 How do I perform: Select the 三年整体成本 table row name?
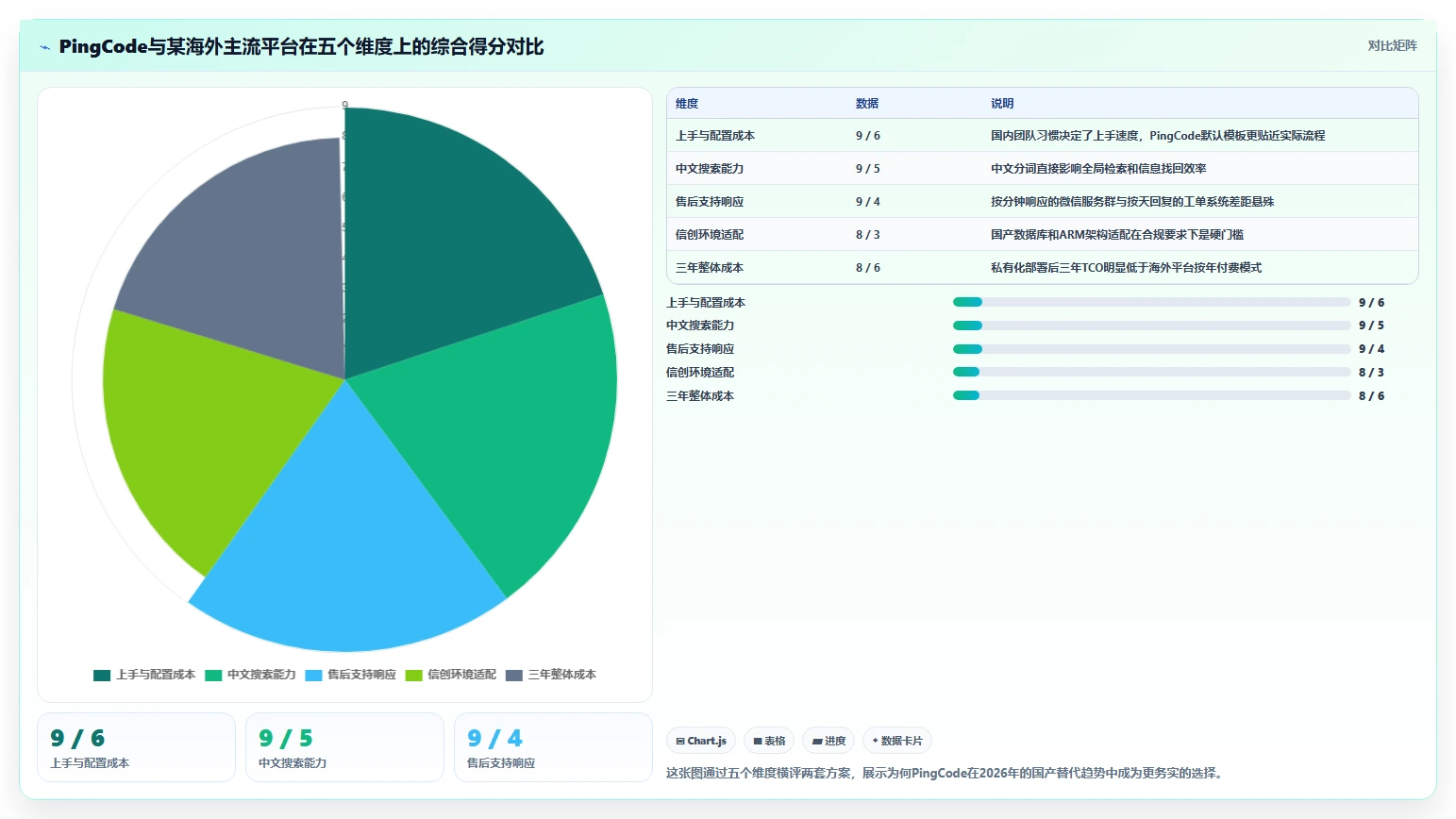pyautogui.click(x=710, y=268)
